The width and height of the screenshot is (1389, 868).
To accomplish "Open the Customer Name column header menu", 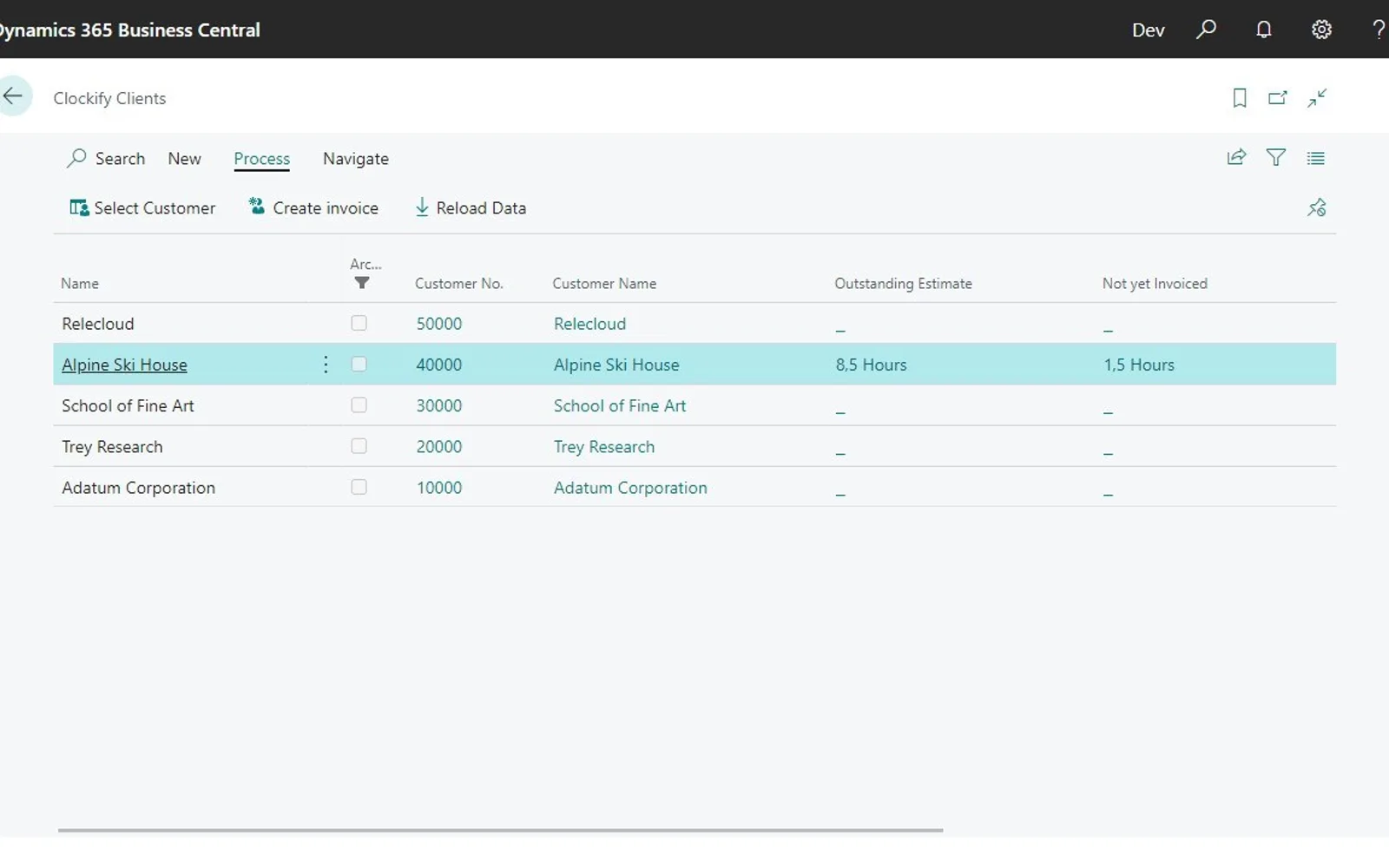I will click(x=604, y=284).
